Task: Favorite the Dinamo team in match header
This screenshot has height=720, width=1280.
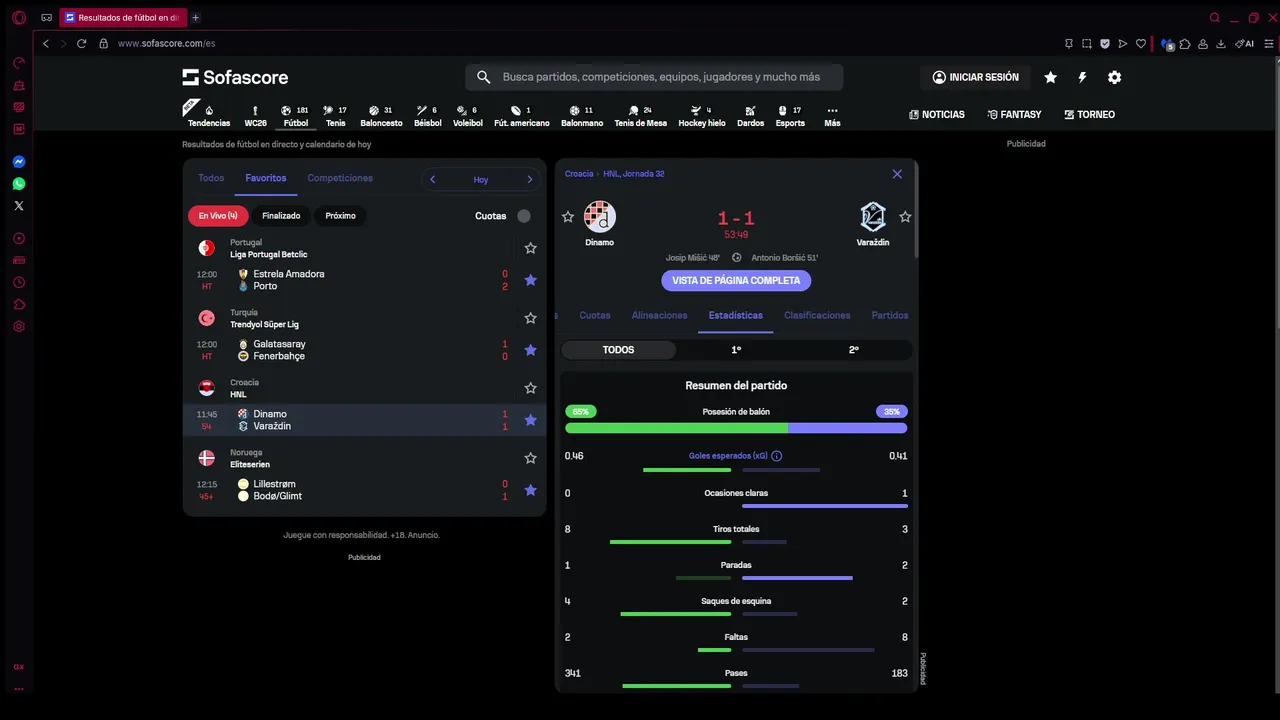Action: 568,217
